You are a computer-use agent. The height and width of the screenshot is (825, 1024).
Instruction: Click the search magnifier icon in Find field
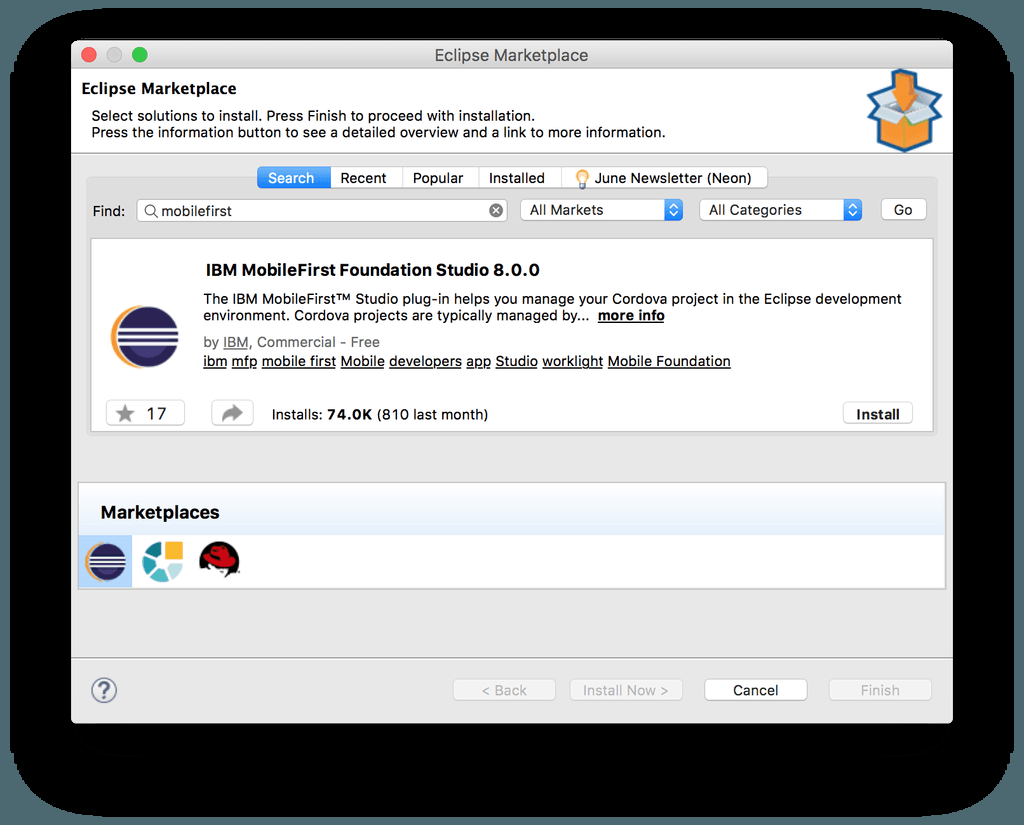151,211
